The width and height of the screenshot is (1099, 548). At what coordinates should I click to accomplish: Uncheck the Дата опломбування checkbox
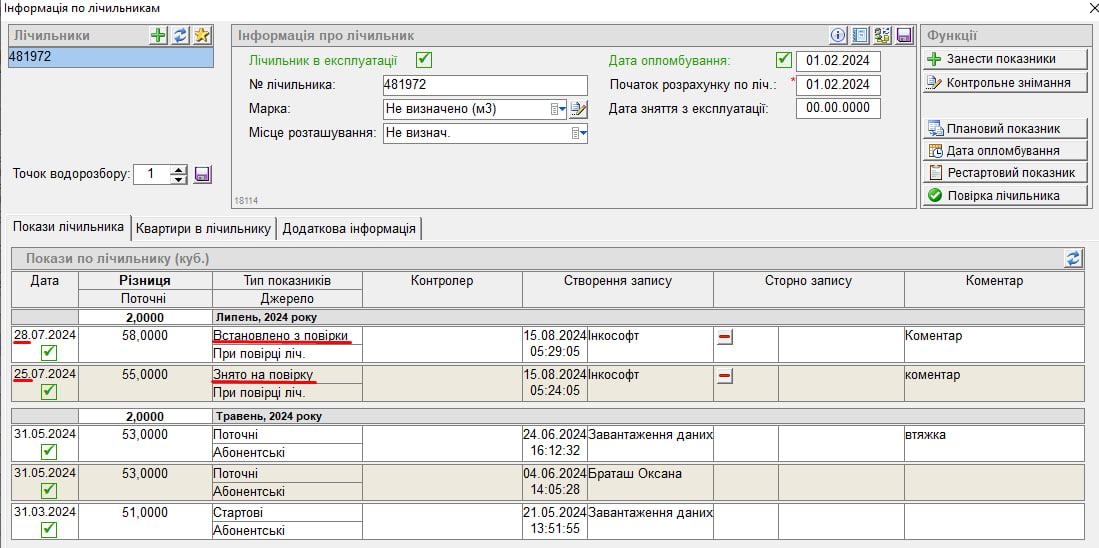tap(783, 60)
